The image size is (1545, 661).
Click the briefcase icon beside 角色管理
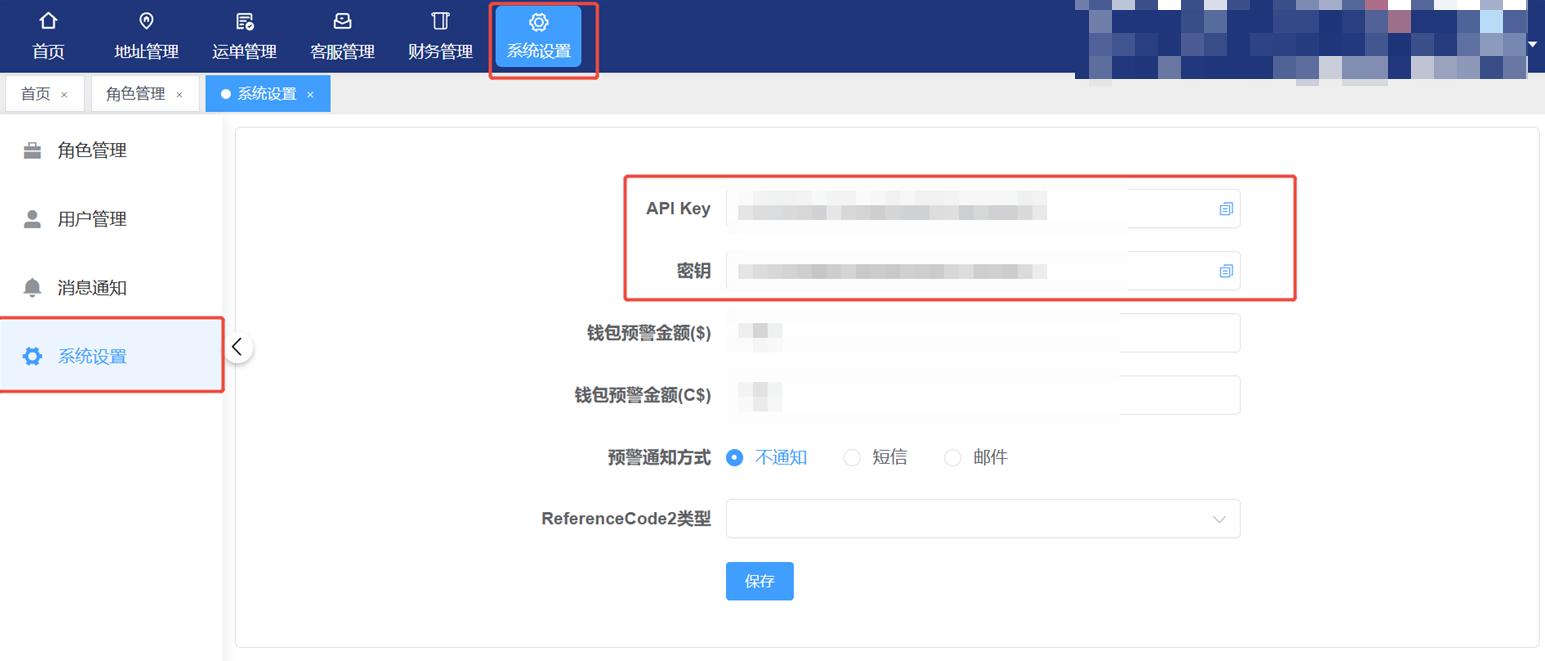pos(32,151)
